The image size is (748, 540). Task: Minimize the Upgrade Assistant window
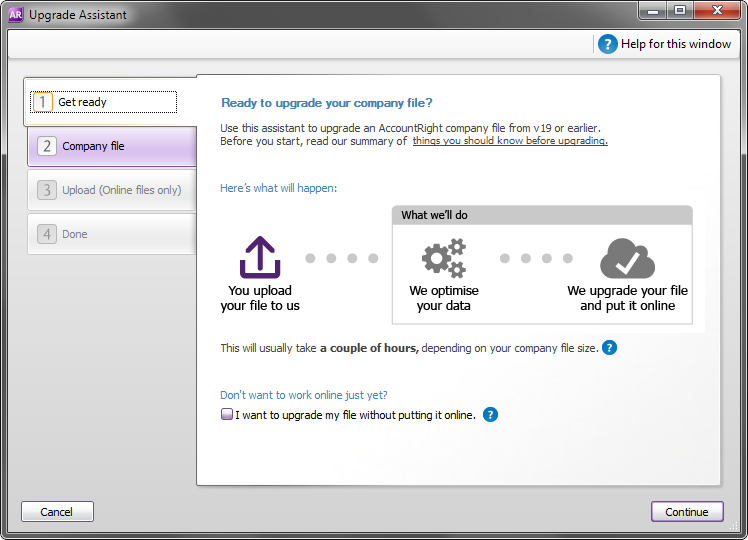[x=654, y=10]
